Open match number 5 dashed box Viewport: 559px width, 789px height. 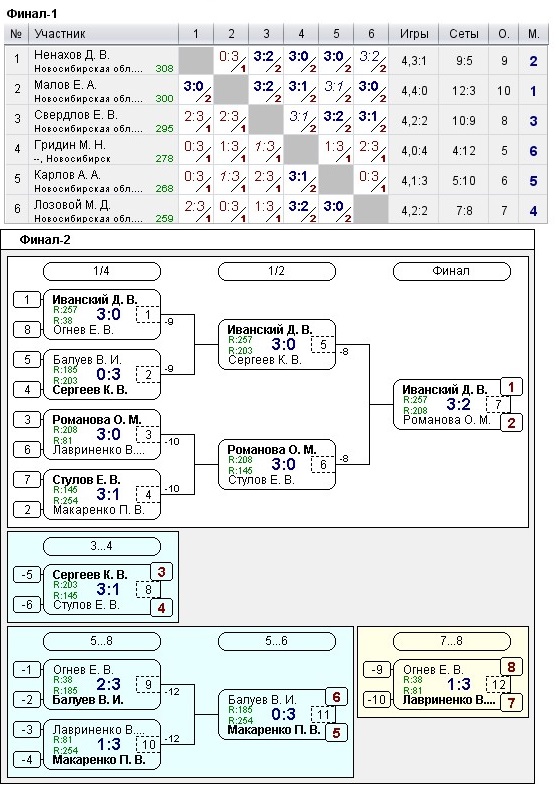click(x=323, y=345)
